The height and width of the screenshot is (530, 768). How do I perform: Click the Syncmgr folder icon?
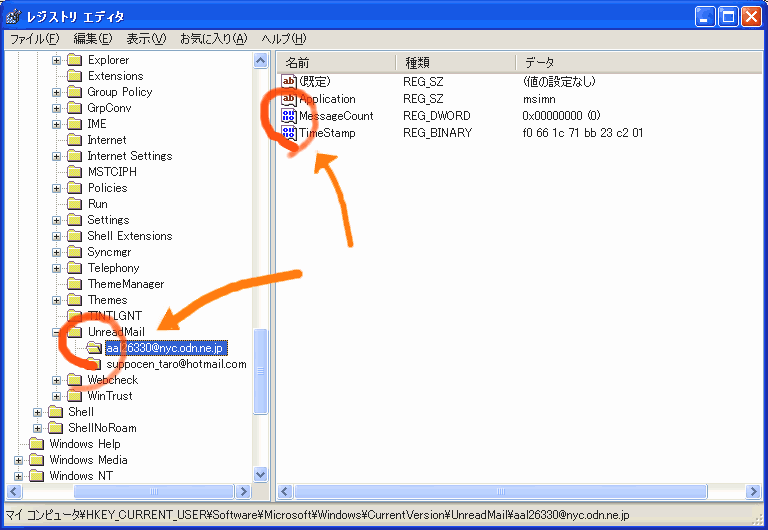click(x=74, y=252)
